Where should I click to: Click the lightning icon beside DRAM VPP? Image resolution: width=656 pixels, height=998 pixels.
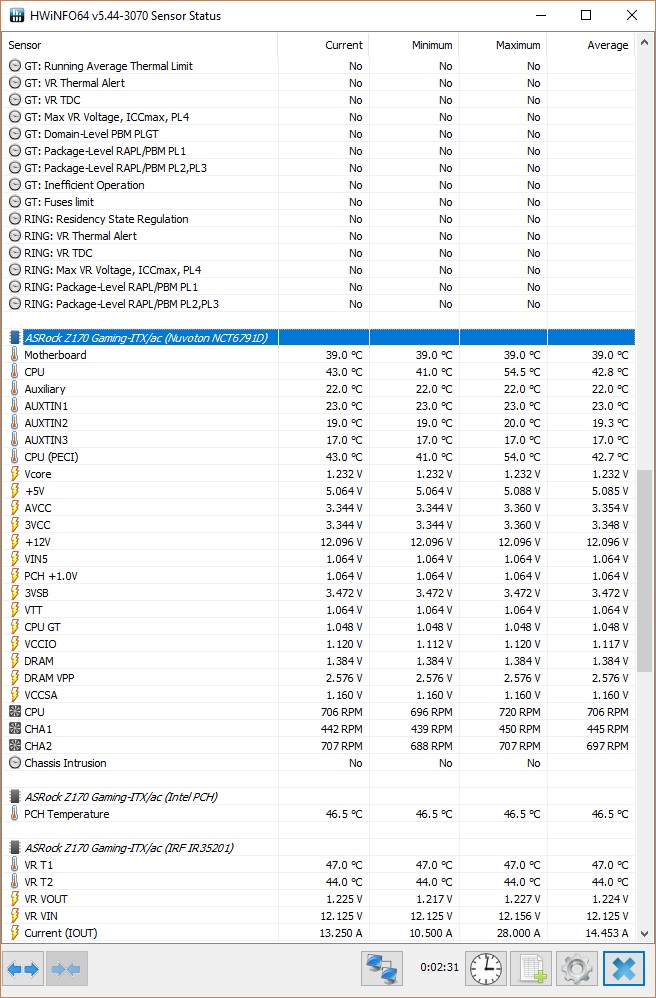pyautogui.click(x=15, y=678)
